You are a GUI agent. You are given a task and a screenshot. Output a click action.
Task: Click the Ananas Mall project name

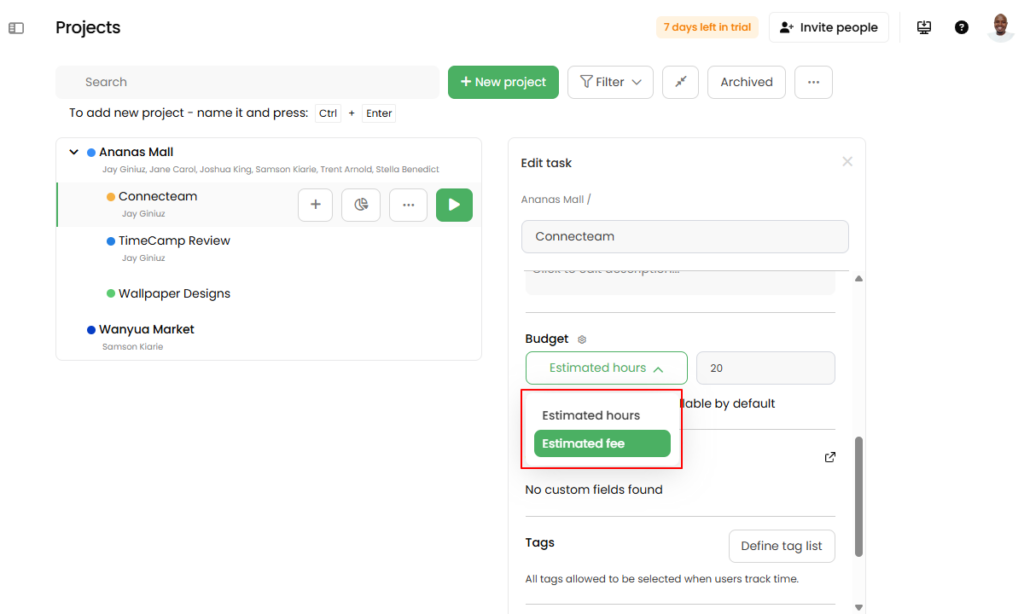click(x=136, y=152)
